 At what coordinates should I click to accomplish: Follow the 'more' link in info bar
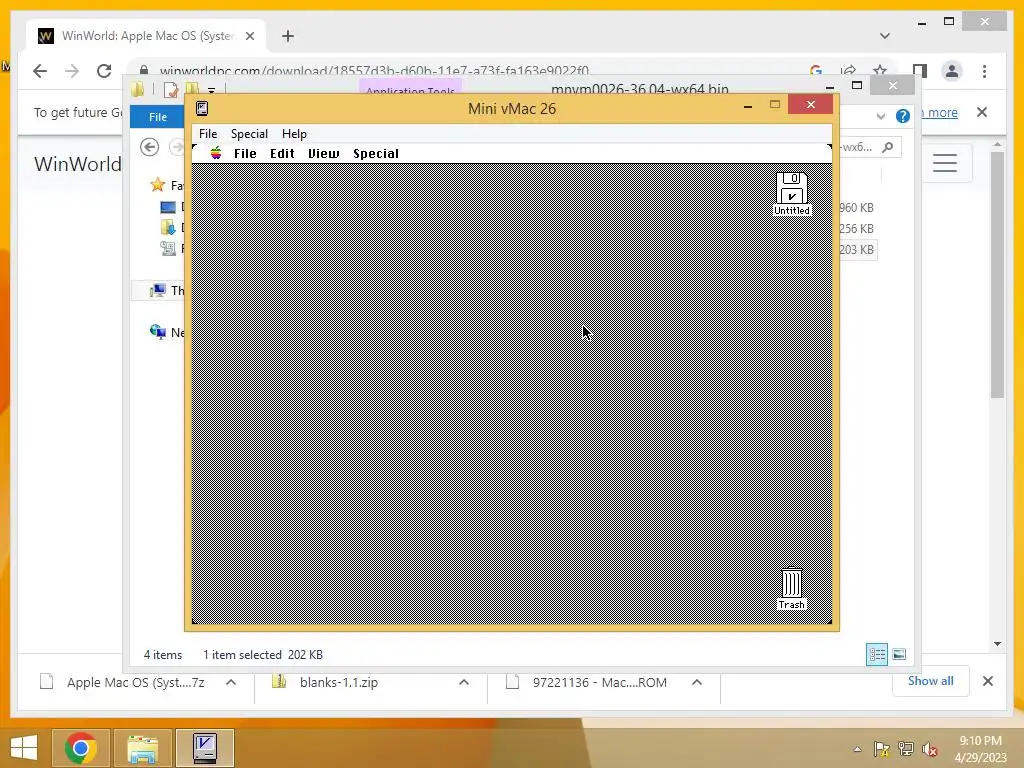(942, 112)
